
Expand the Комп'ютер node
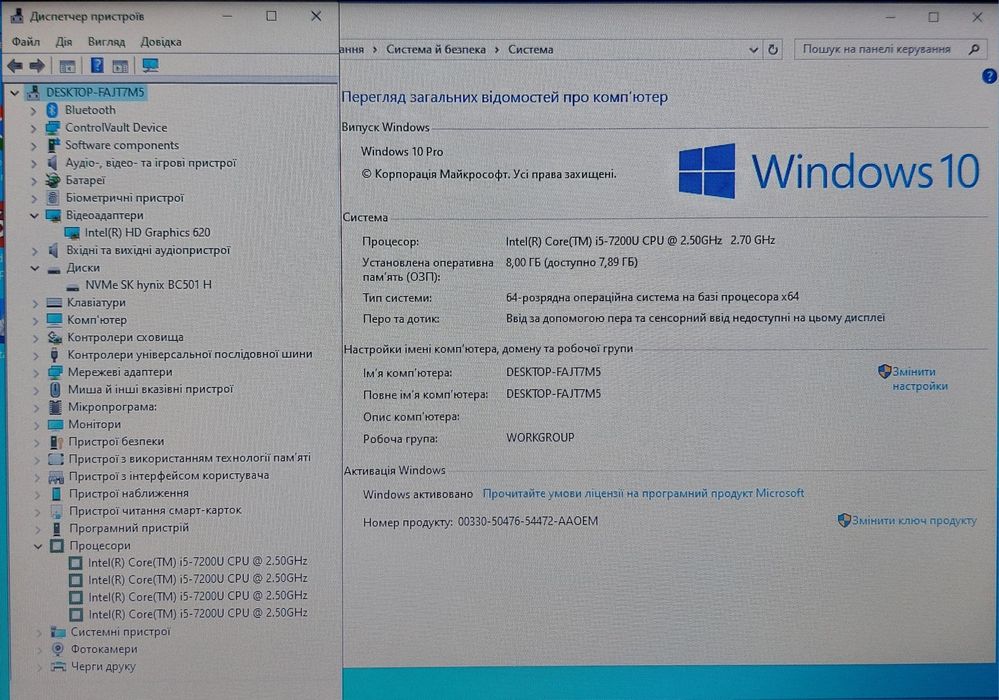(36, 320)
